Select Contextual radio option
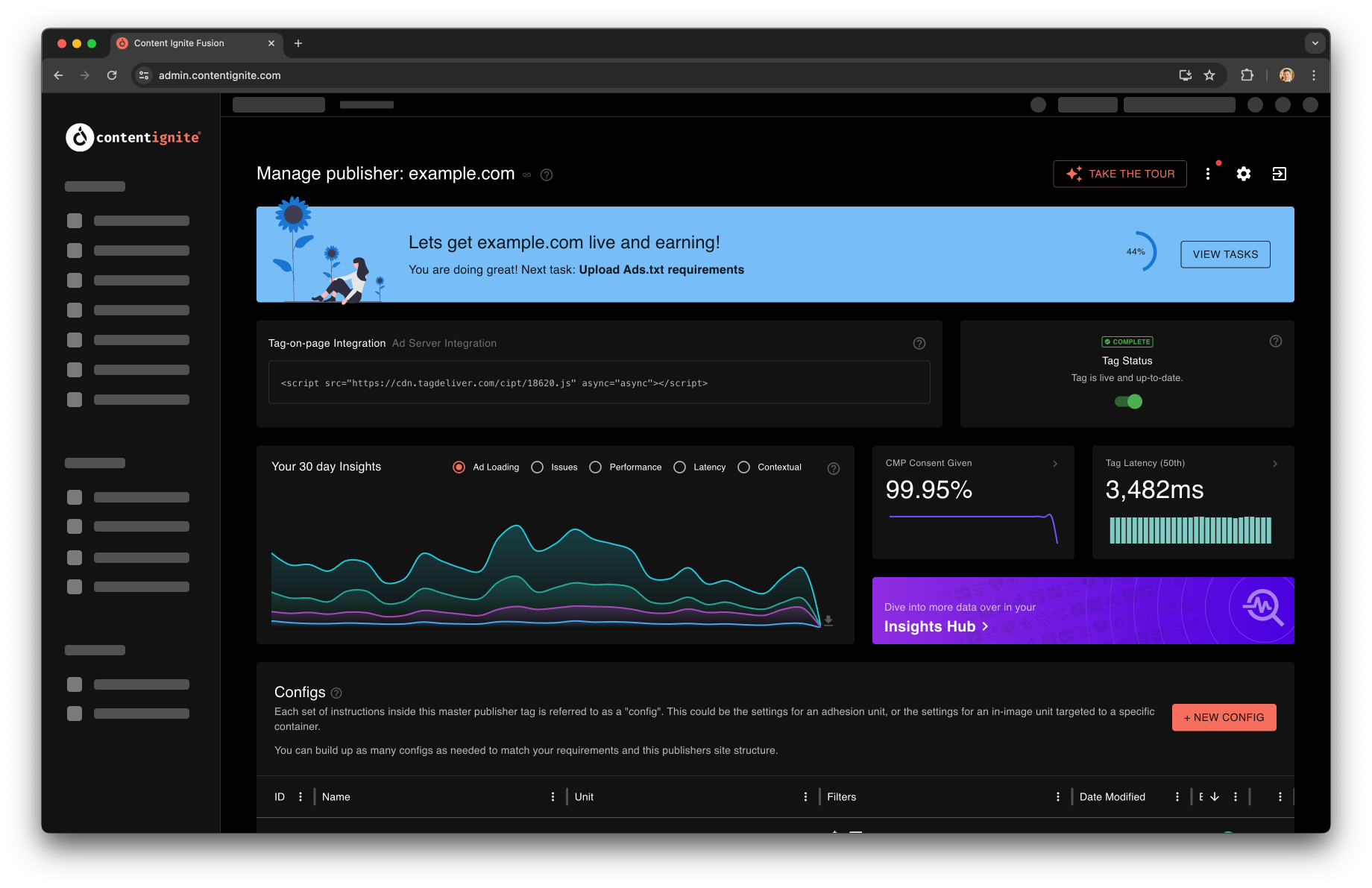 [743, 467]
